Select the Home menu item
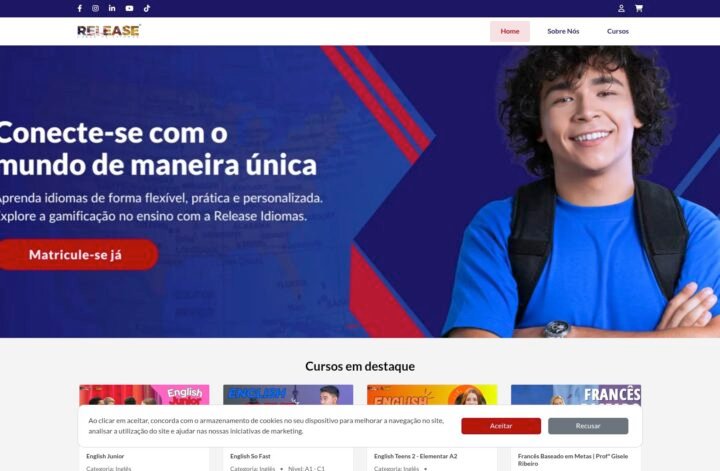Image resolution: width=720 pixels, height=471 pixels. click(510, 31)
